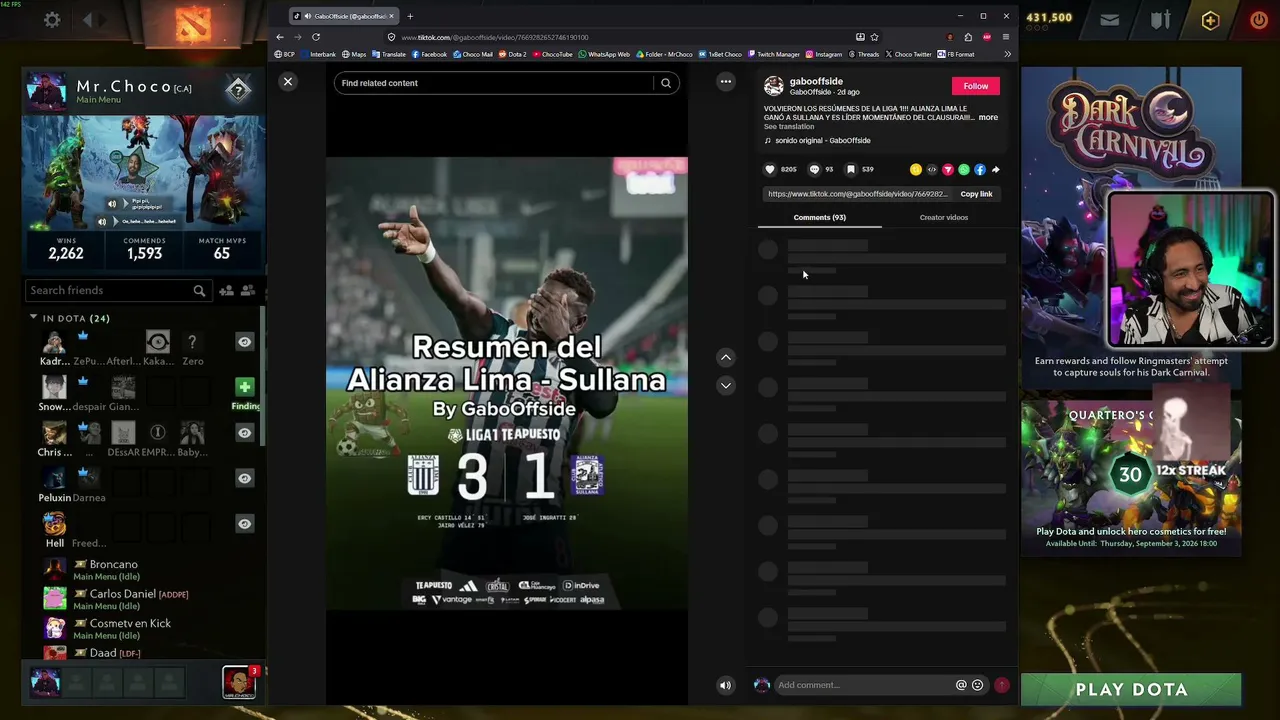Viewport: 1280px width, 720px height.
Task: Share the video to WhatsApp
Action: 964,170
